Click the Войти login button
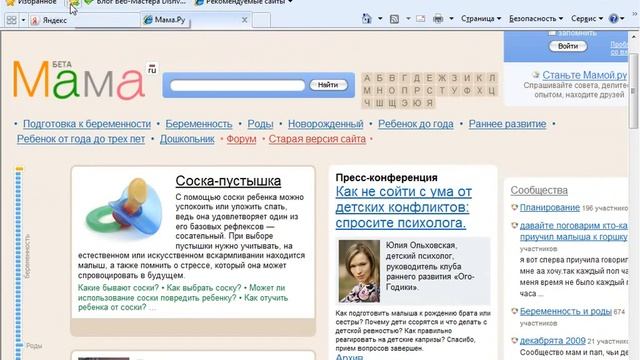 (568, 46)
